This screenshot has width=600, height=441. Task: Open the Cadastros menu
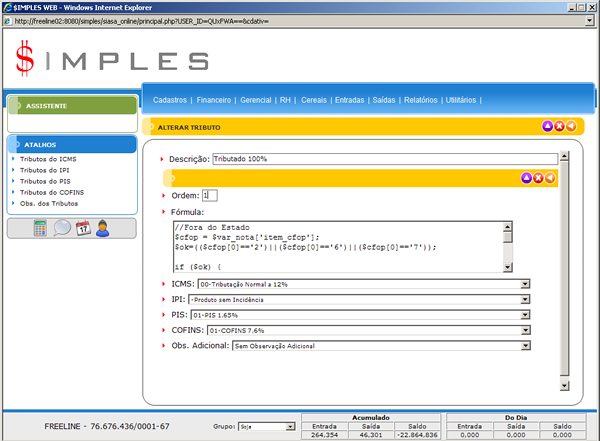click(171, 100)
